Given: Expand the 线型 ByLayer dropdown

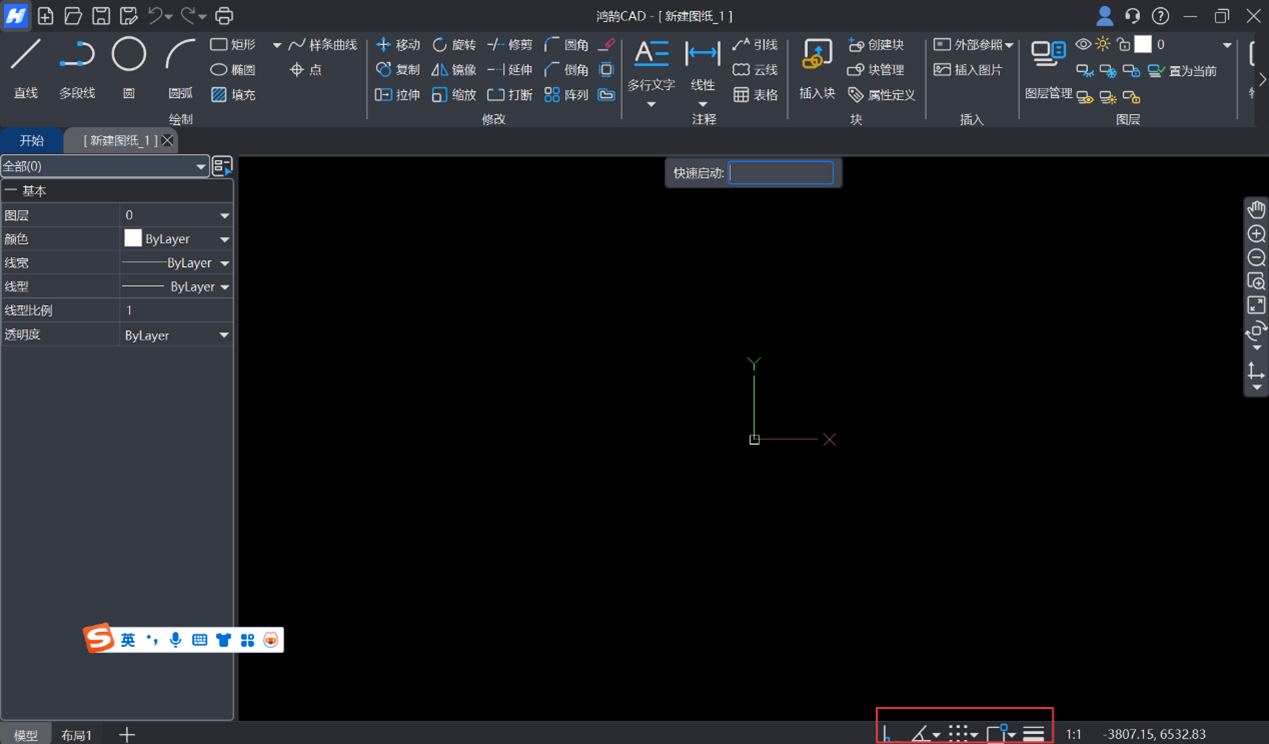Looking at the screenshot, I should click(x=224, y=287).
